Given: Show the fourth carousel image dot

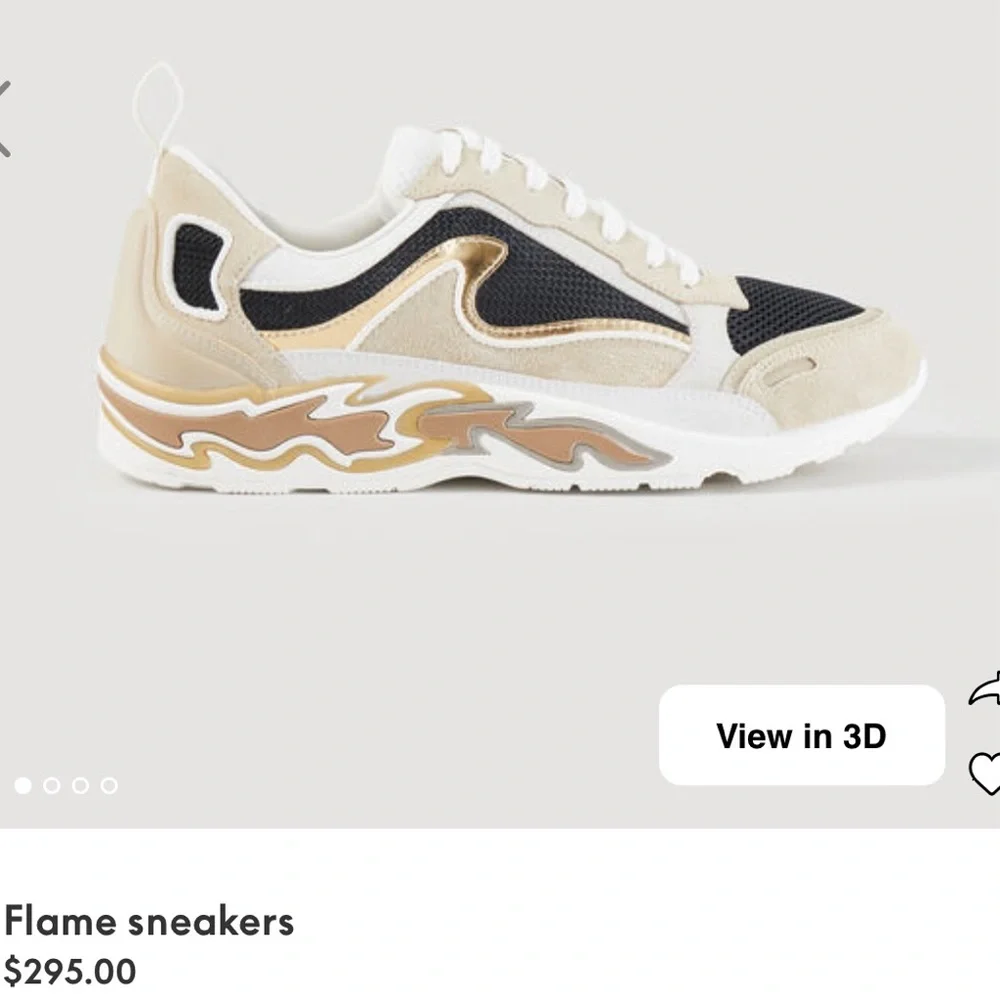Looking at the screenshot, I should tap(109, 785).
